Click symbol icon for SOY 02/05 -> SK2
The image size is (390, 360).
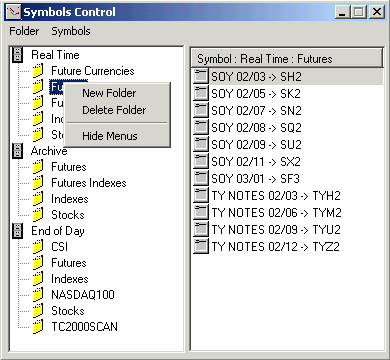point(201,93)
